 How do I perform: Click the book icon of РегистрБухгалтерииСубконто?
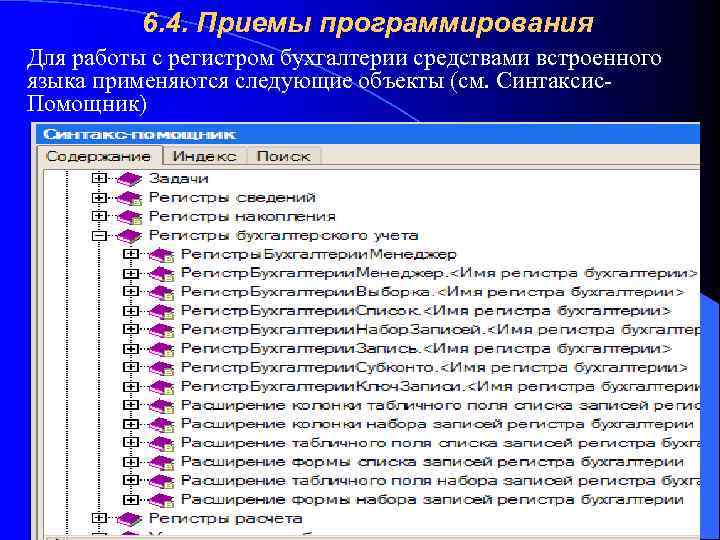162,368
